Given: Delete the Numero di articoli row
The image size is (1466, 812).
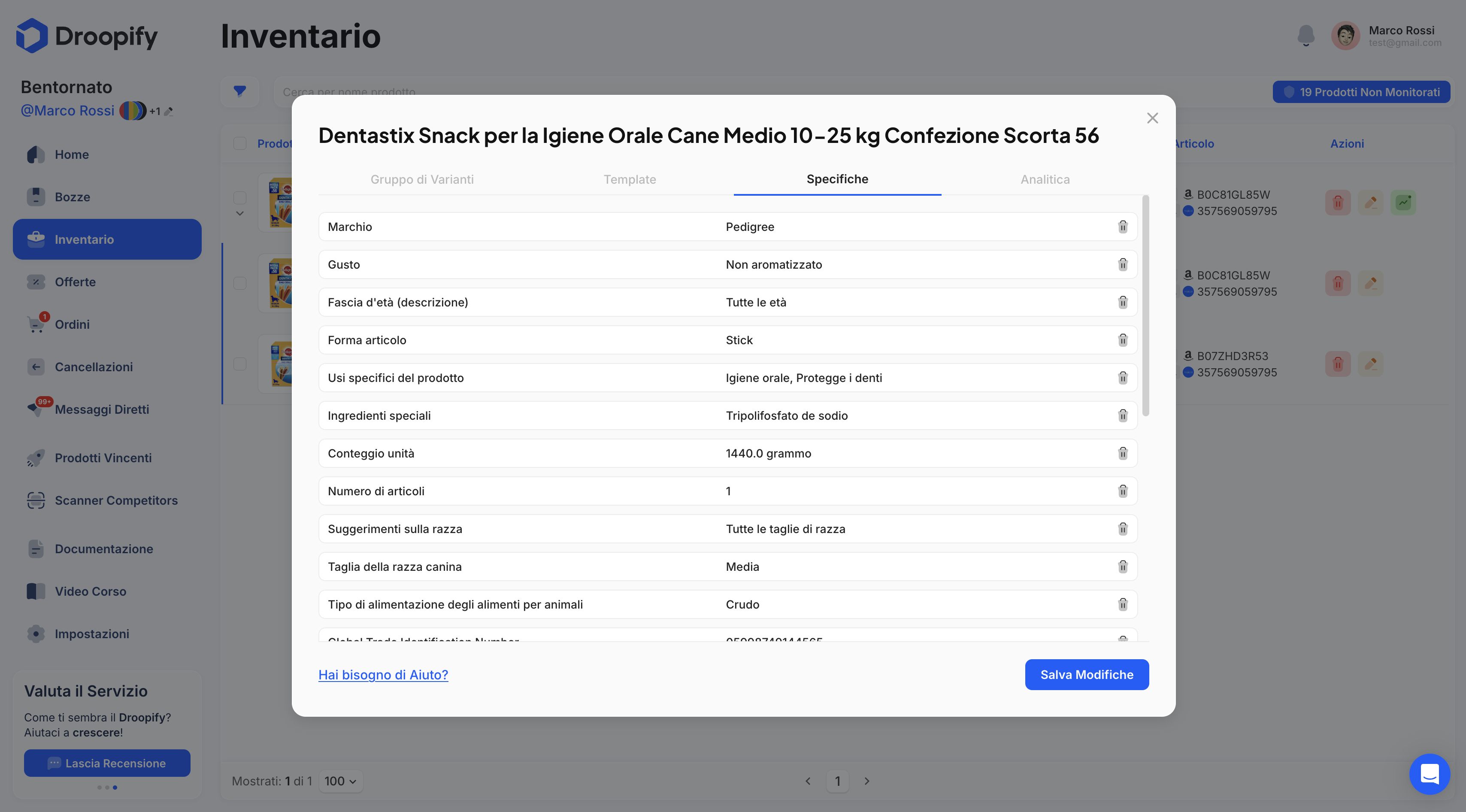Looking at the screenshot, I should click(x=1122, y=491).
